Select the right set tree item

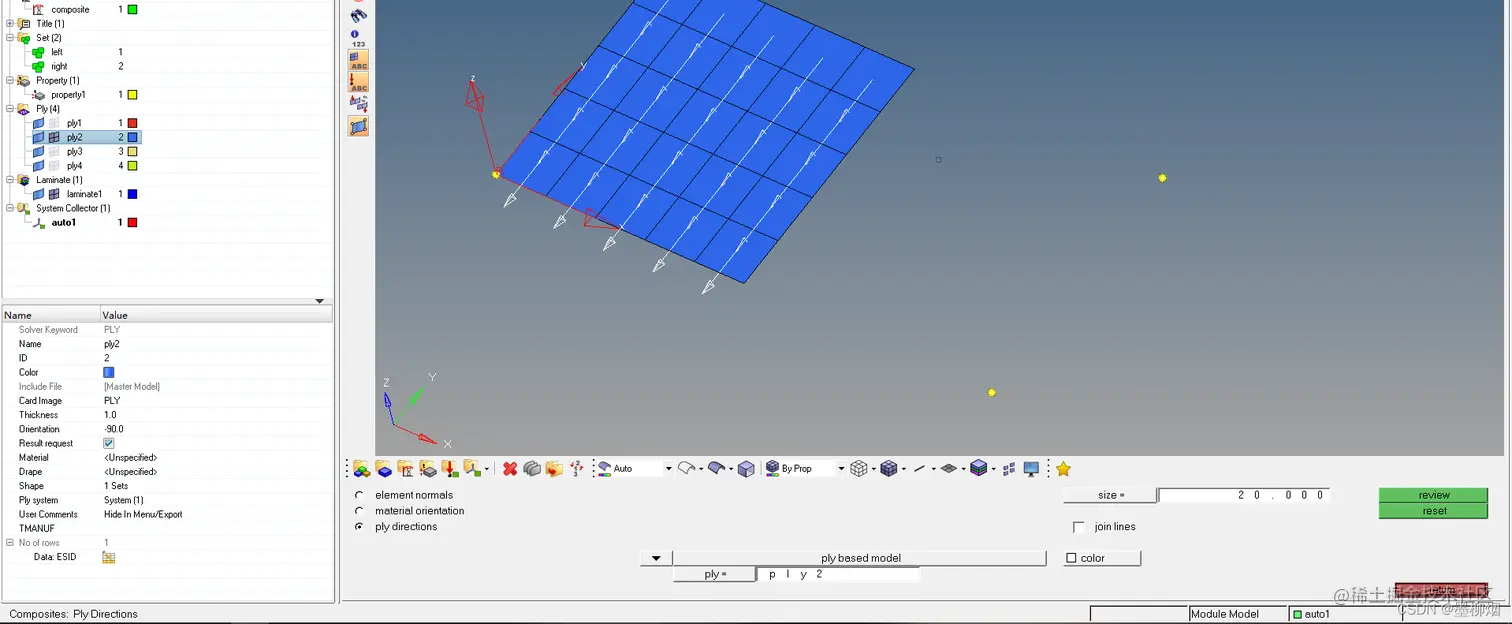tap(59, 66)
